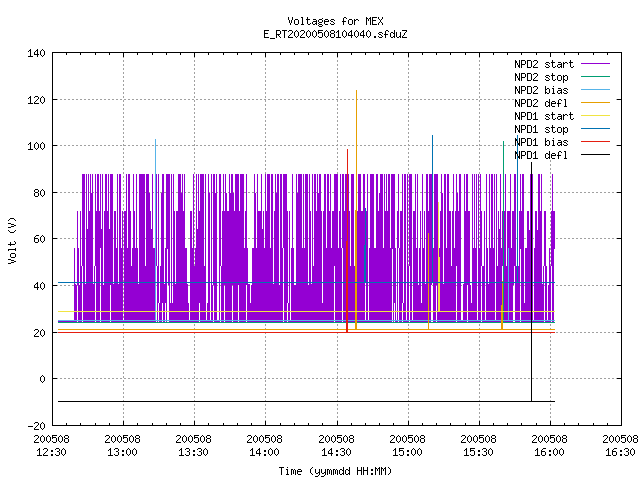This screenshot has width=640, height=480.
Task: Click the y-axis tick value 60
Action: pyautogui.click(x=39, y=239)
